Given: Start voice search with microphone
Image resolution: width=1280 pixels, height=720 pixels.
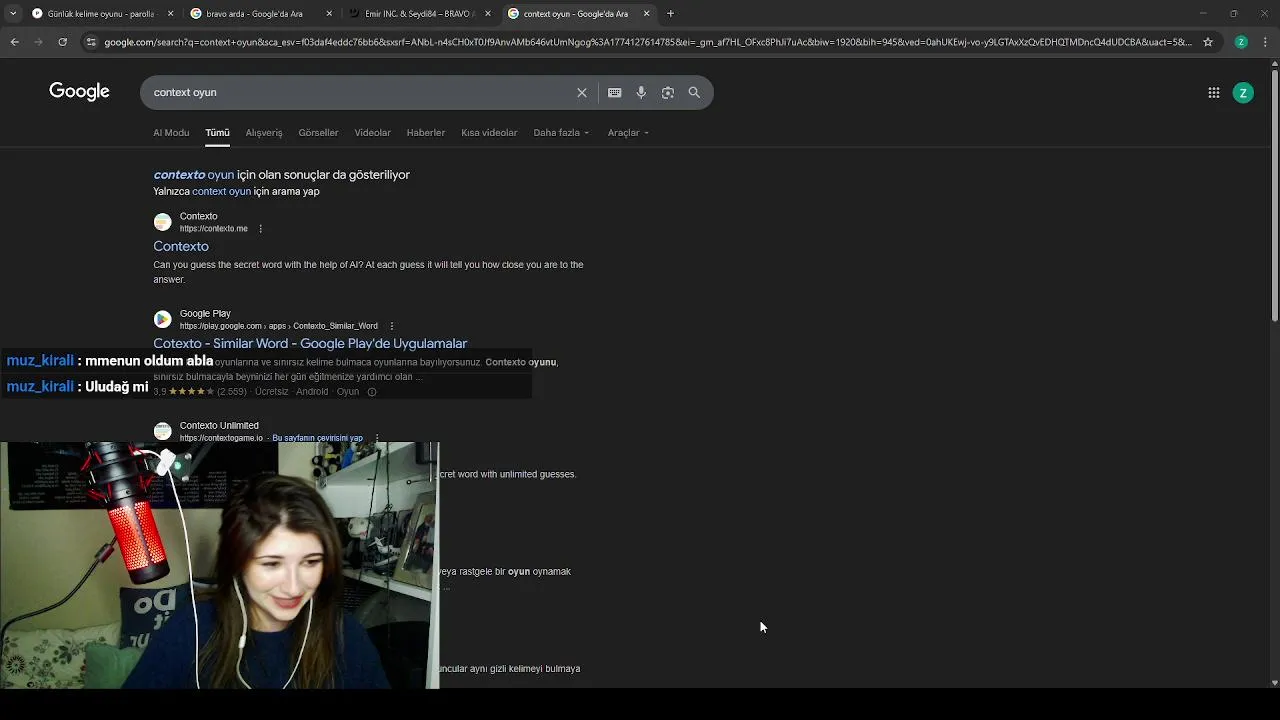Looking at the screenshot, I should coord(641,93).
